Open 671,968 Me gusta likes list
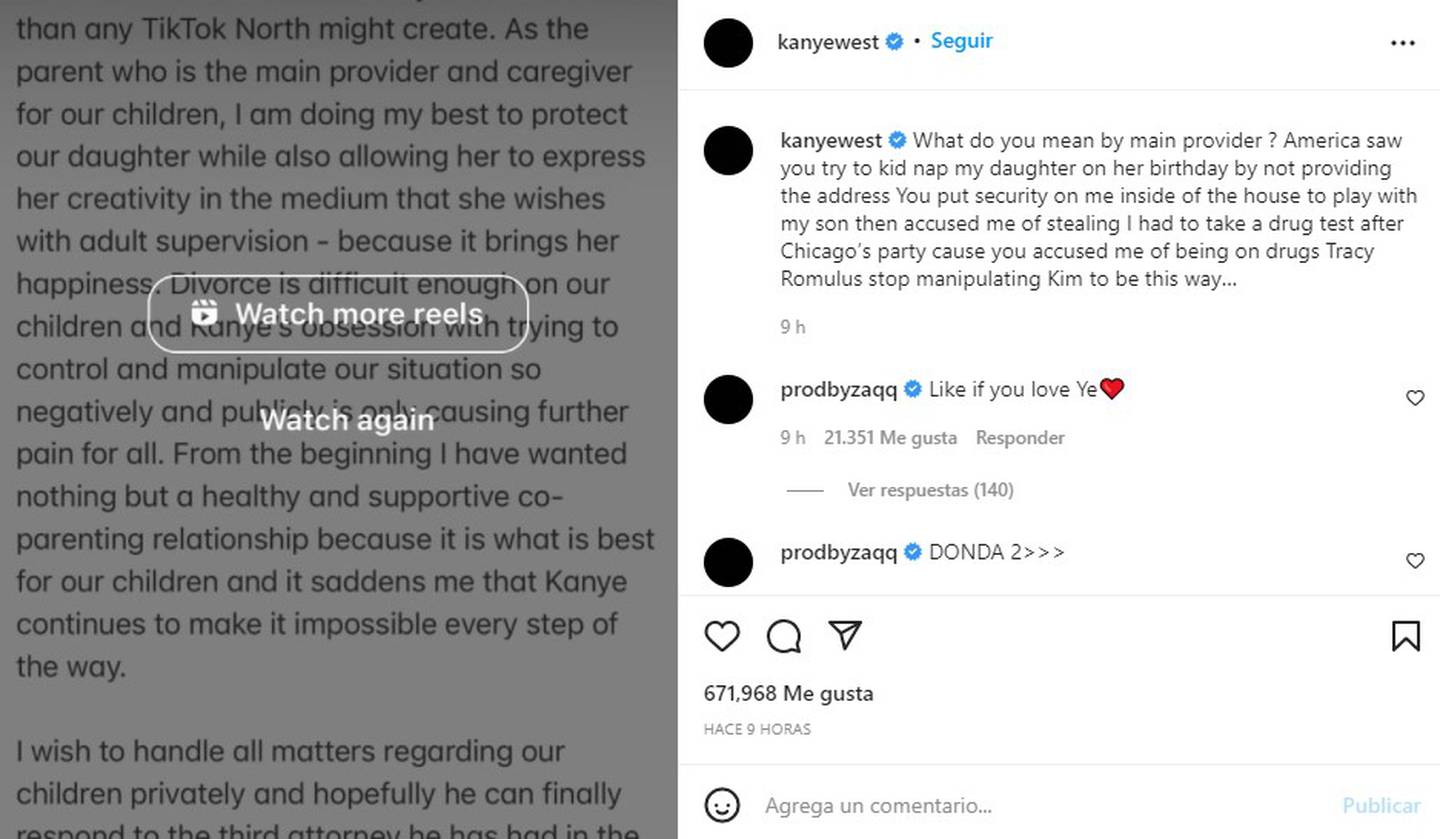Image resolution: width=1440 pixels, height=839 pixels. [788, 693]
